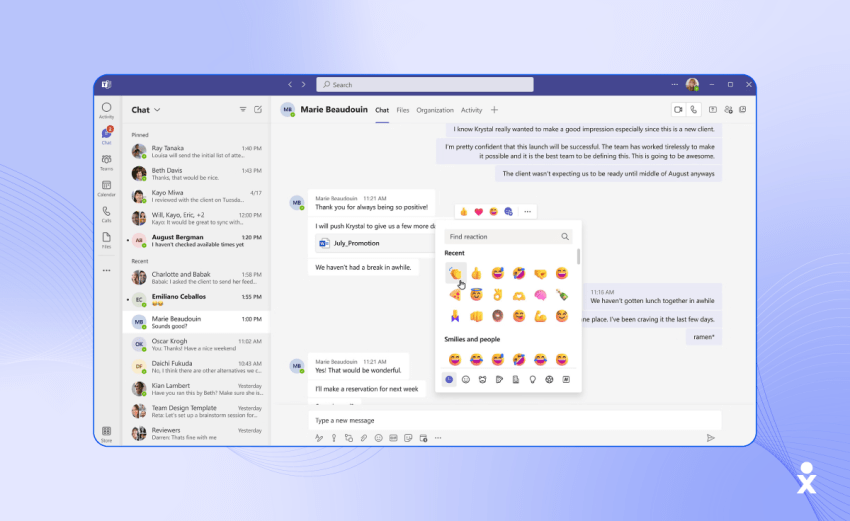Choose the pizza slice emoji
Image resolution: width=850 pixels, height=521 pixels.
455,295
